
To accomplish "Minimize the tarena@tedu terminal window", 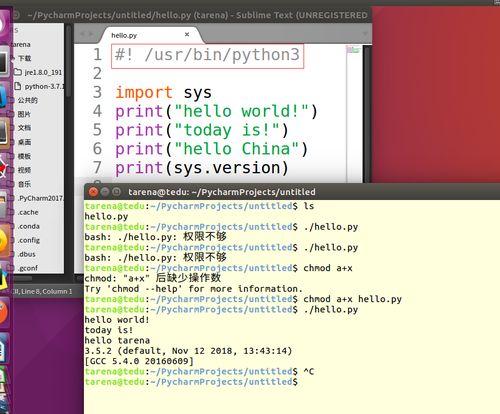I will pyautogui.click(x=105, y=192).
